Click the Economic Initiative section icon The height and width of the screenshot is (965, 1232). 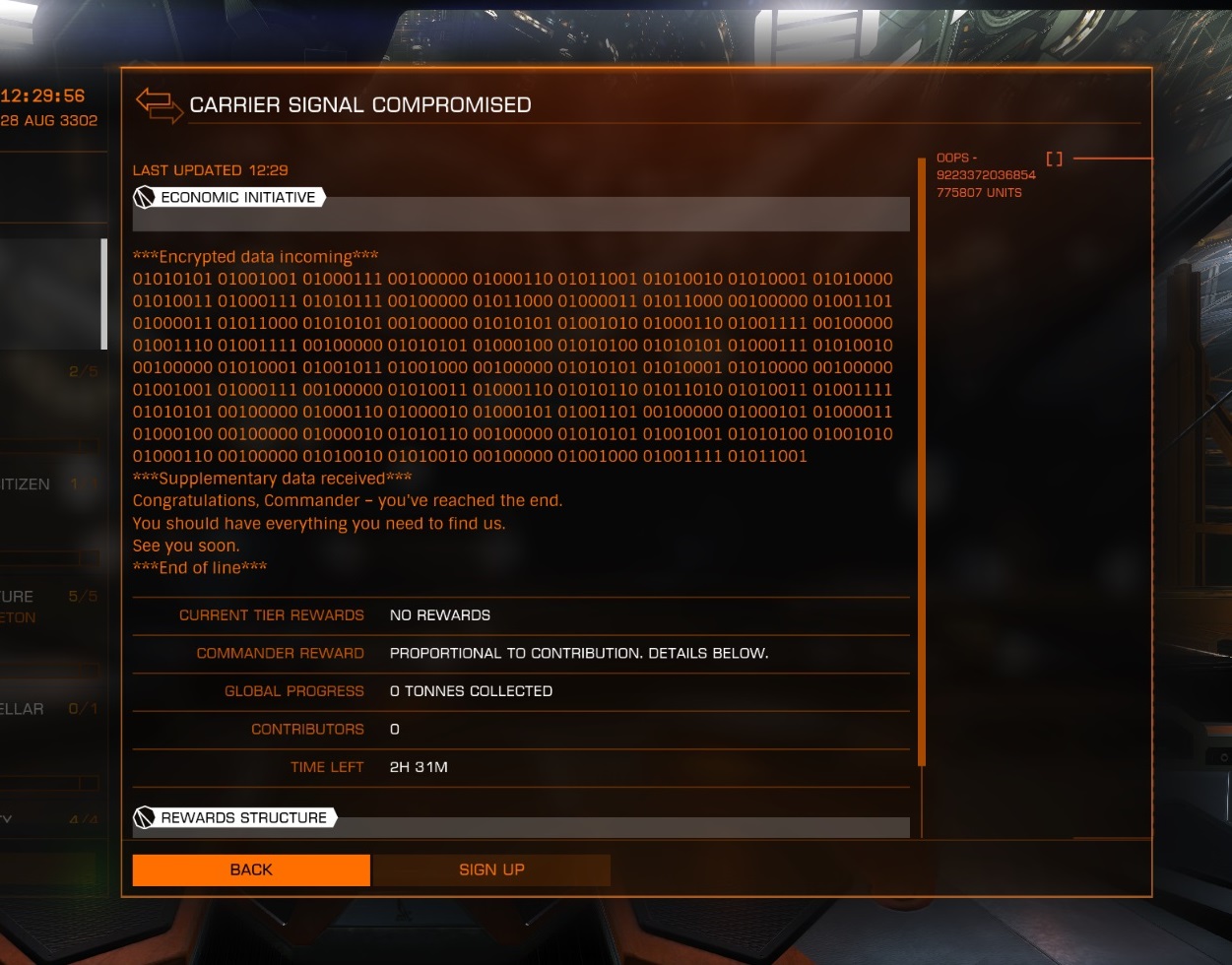pyautogui.click(x=145, y=197)
